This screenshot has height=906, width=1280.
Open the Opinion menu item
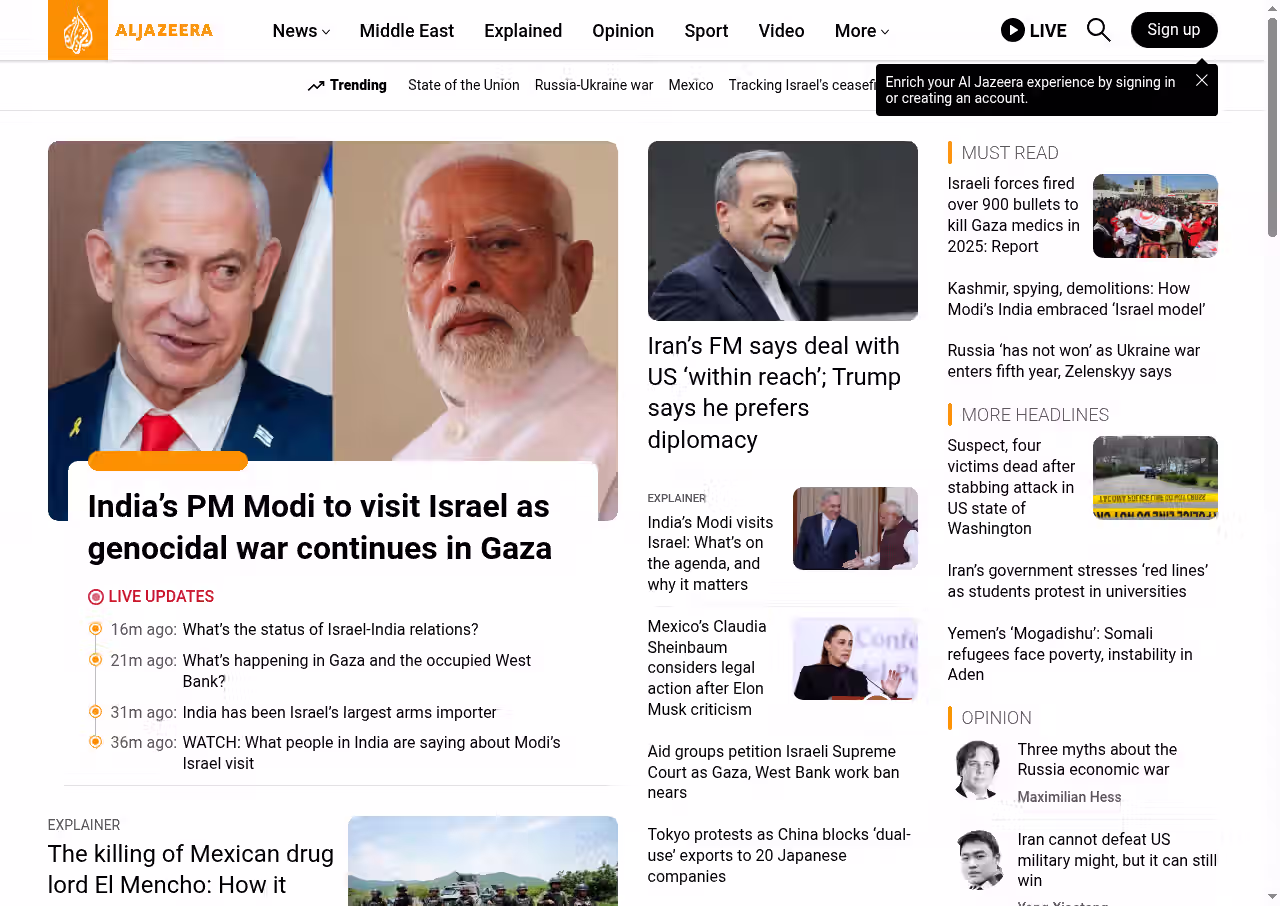pyautogui.click(x=623, y=31)
